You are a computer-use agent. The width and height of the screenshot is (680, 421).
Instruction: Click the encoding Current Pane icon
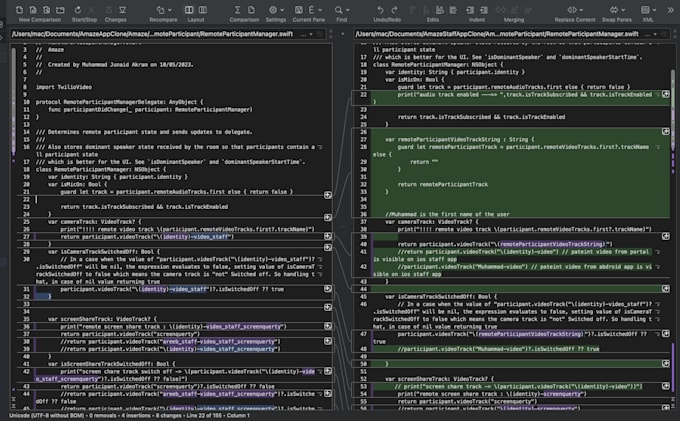click(311, 10)
